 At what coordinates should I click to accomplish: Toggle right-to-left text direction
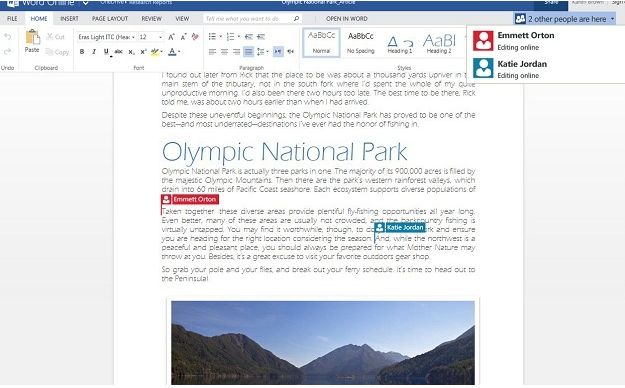pos(291,52)
